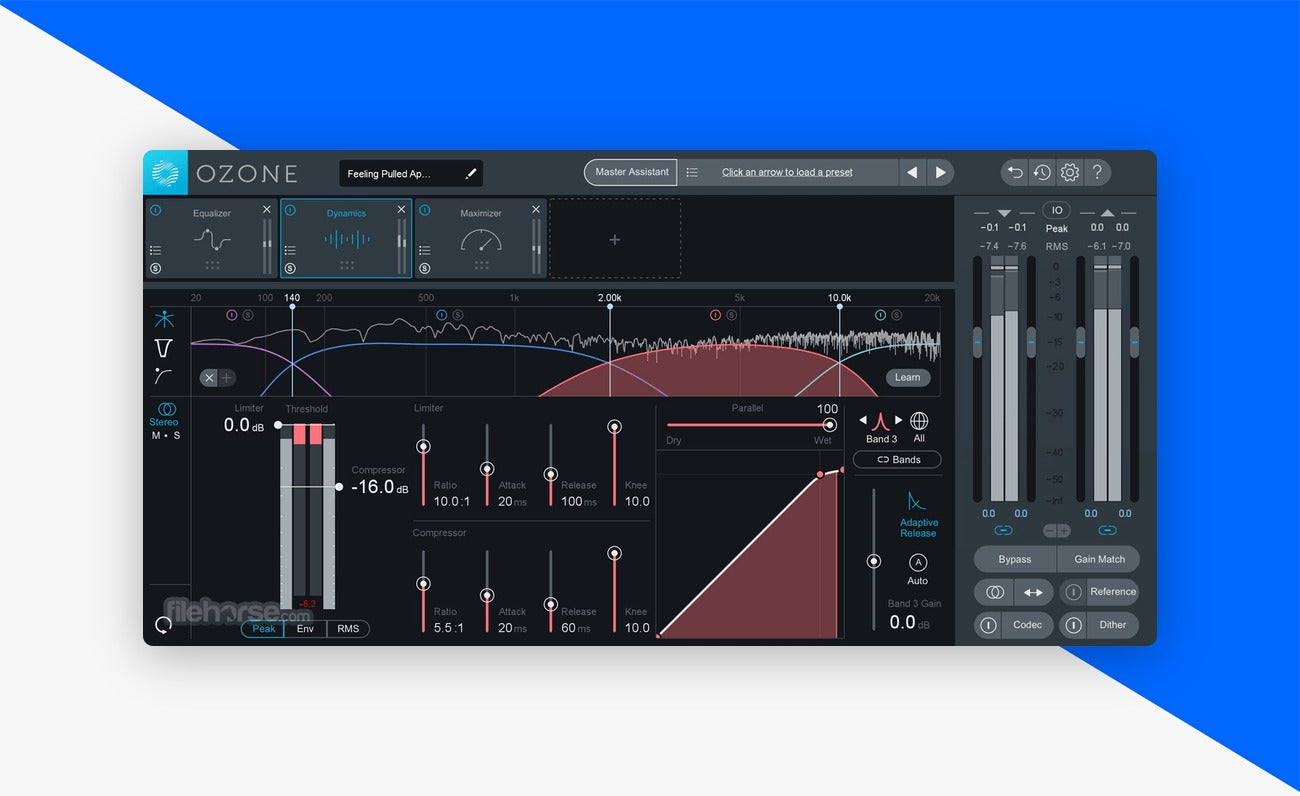
Task: Solo the Equalizer module
Action: tap(155, 268)
